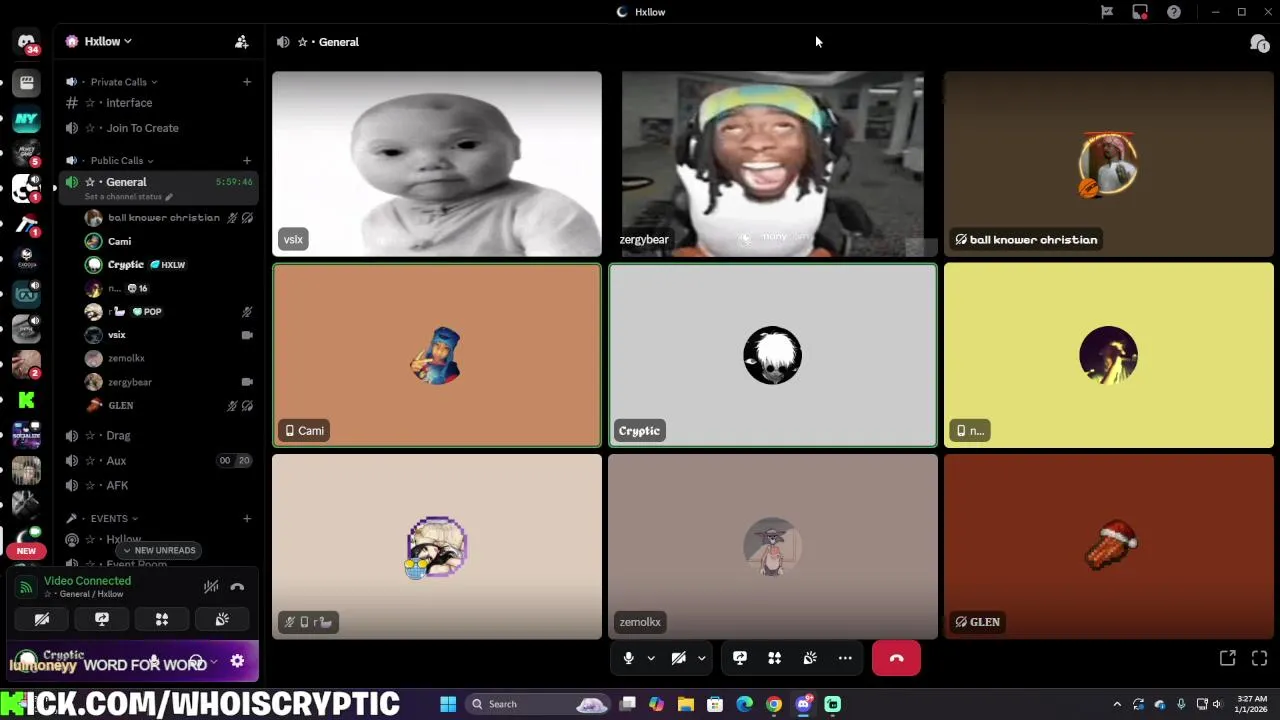Open activities launcher in call control bar
This screenshot has width=1280, height=720.
pyautogui.click(x=775, y=658)
